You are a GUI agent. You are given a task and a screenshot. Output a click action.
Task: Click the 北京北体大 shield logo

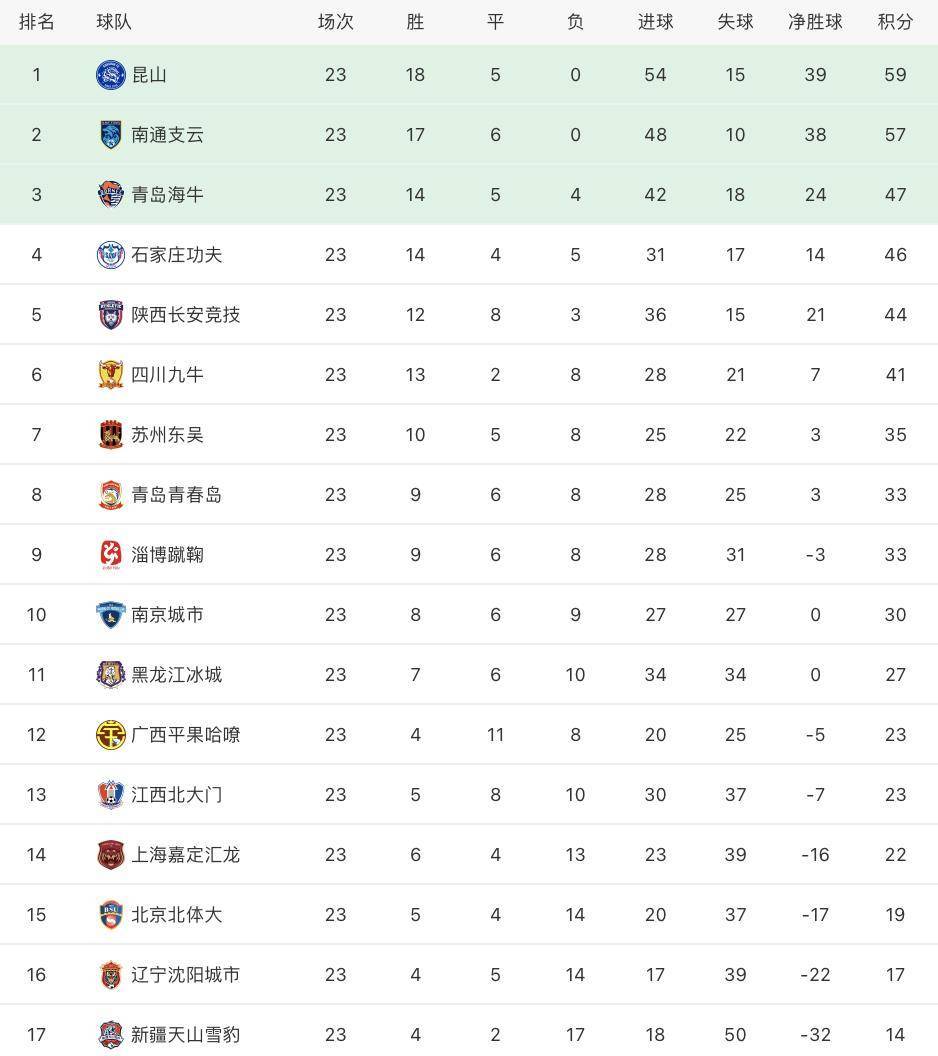click(111, 915)
